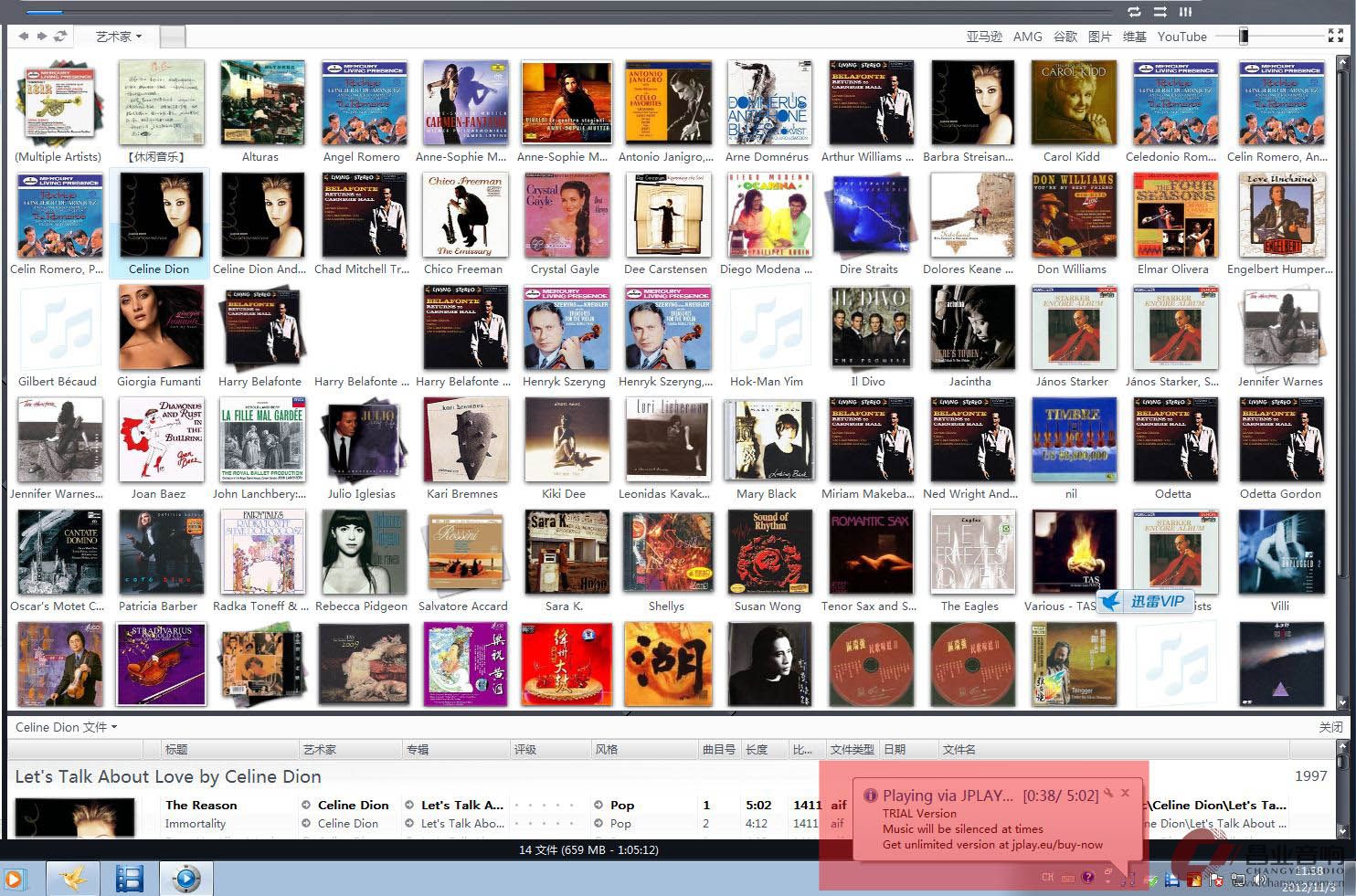Sort by the 文件类型 column header
The width and height of the screenshot is (1356, 896).
click(852, 749)
